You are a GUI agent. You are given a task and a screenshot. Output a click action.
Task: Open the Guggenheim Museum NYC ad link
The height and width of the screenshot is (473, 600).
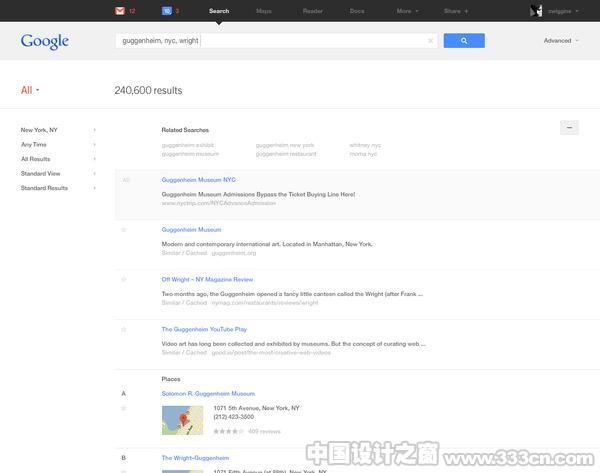point(199,180)
